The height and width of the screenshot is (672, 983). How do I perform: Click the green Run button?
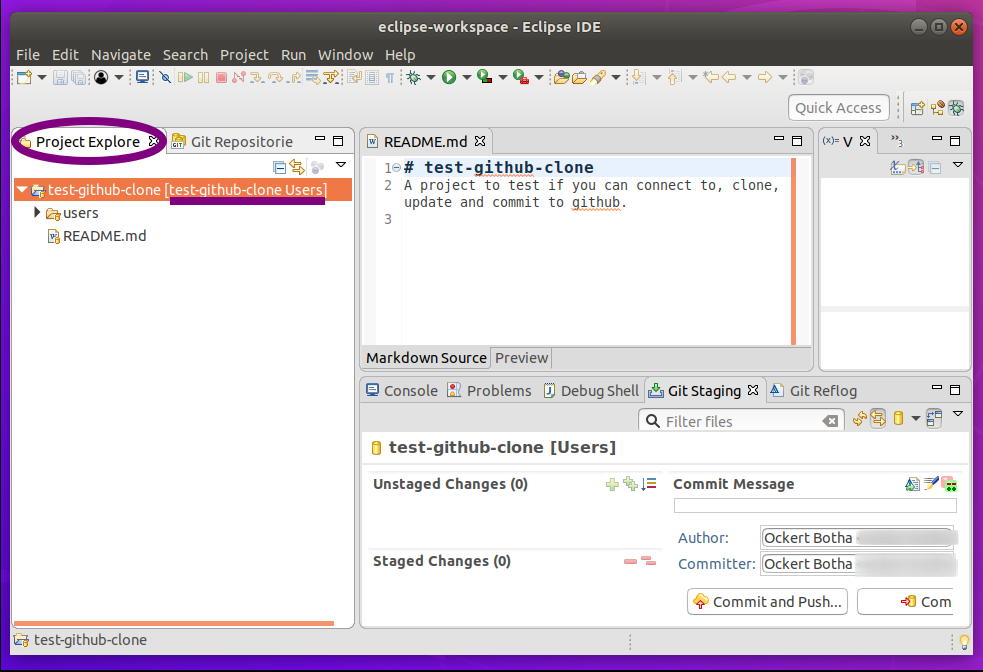[x=449, y=77]
